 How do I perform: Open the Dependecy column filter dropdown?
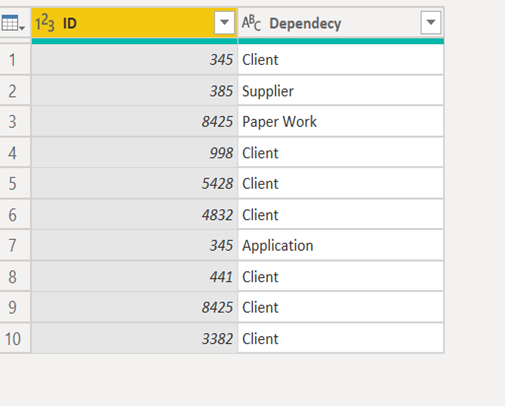431,23
